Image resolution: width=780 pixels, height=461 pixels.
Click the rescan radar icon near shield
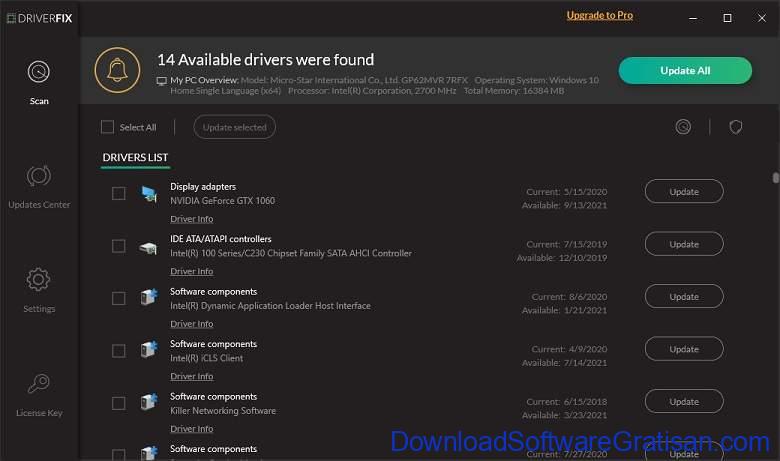(683, 127)
